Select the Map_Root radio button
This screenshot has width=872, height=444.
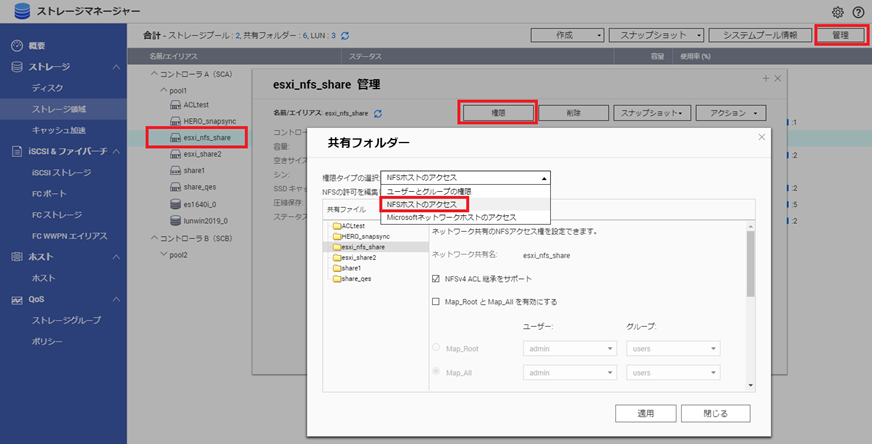click(x=435, y=348)
